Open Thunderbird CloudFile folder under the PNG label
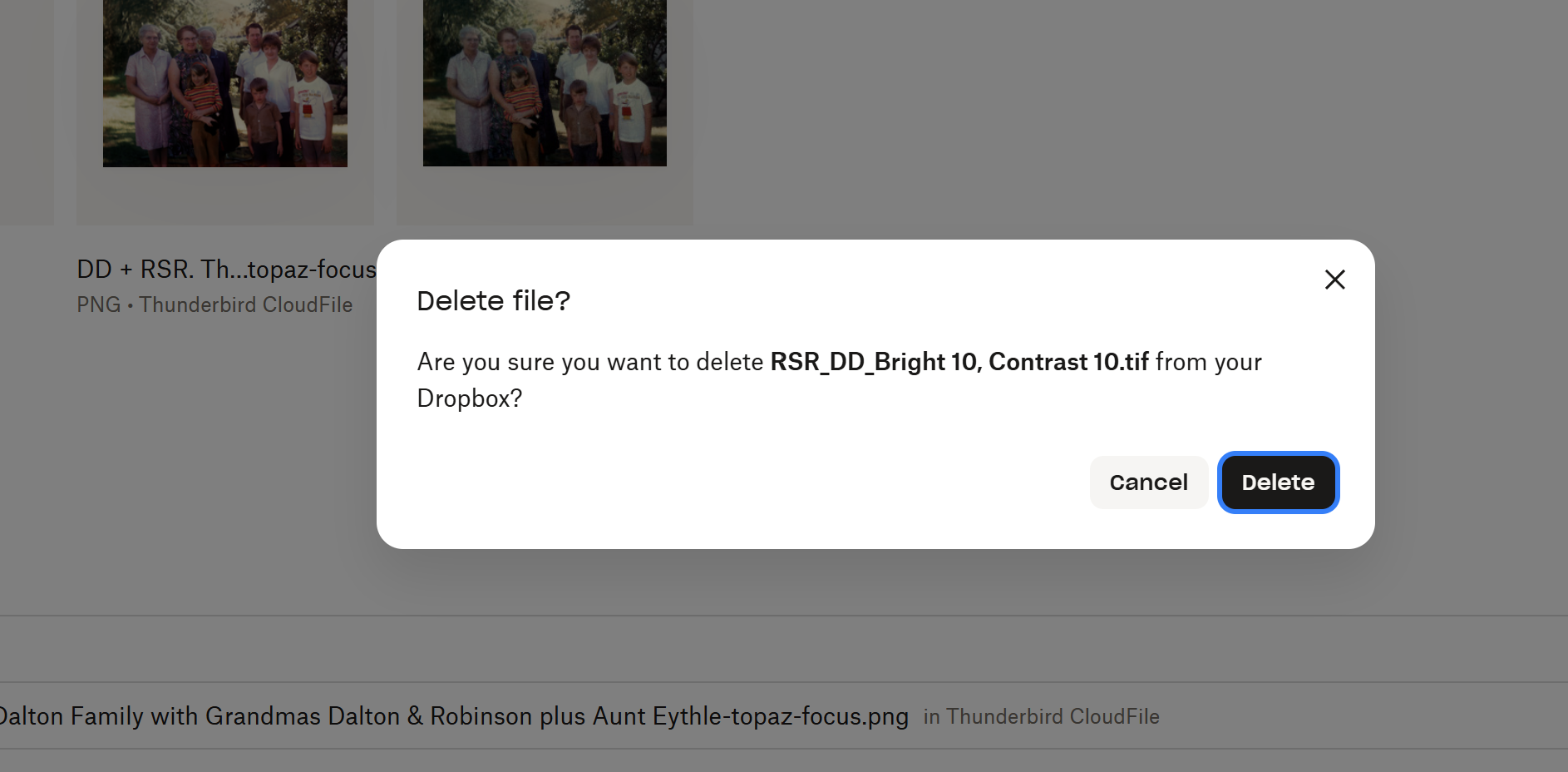Image resolution: width=1568 pixels, height=772 pixels. pos(246,305)
